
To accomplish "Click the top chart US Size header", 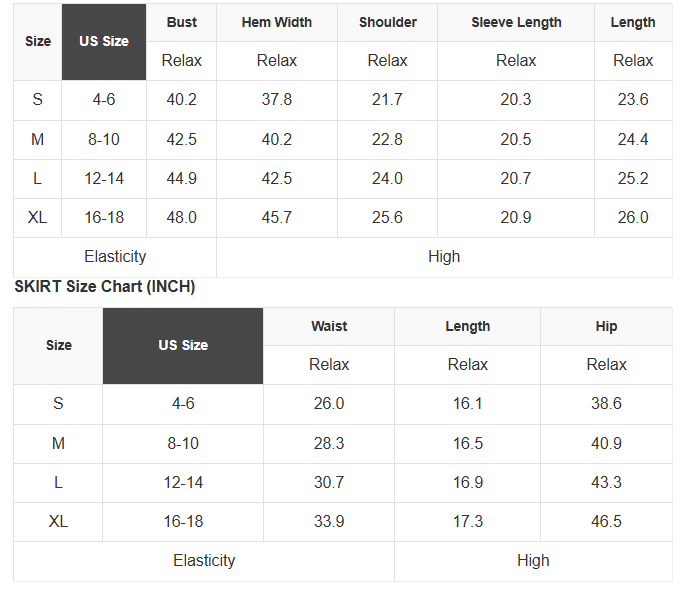I will (104, 42).
